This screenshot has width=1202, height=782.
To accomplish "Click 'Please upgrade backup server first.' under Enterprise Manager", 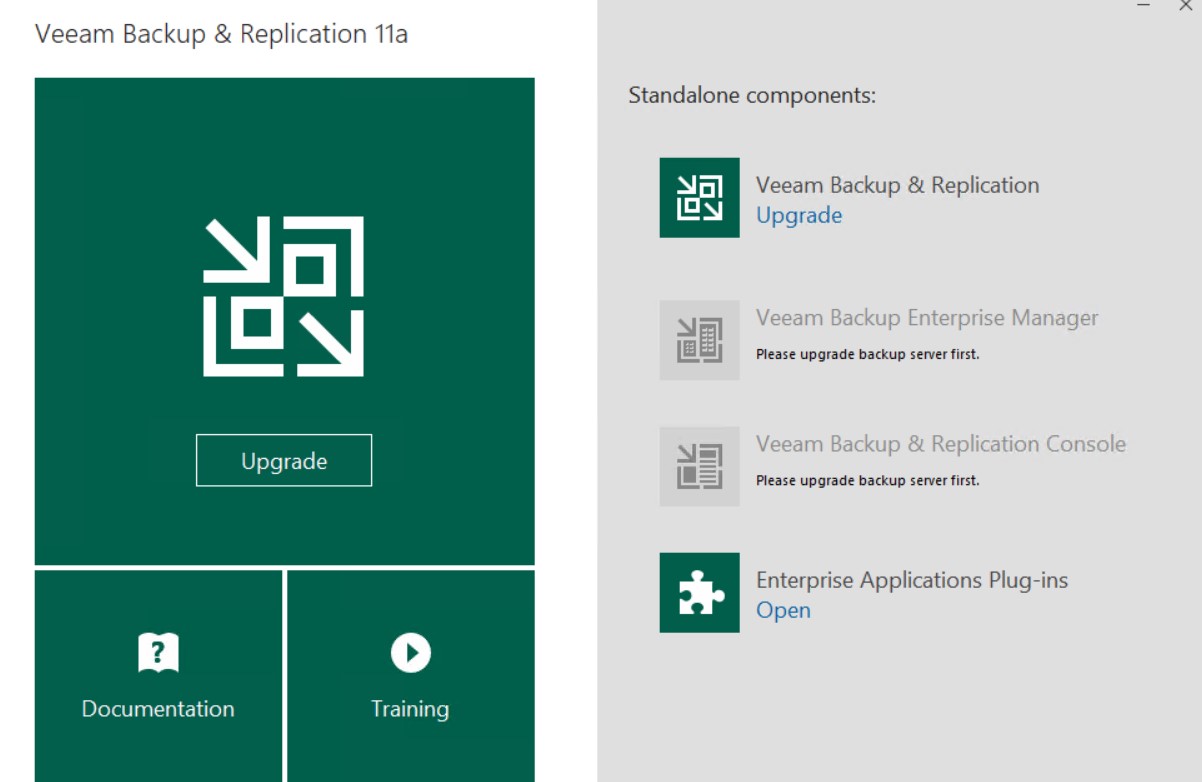I will click(867, 354).
